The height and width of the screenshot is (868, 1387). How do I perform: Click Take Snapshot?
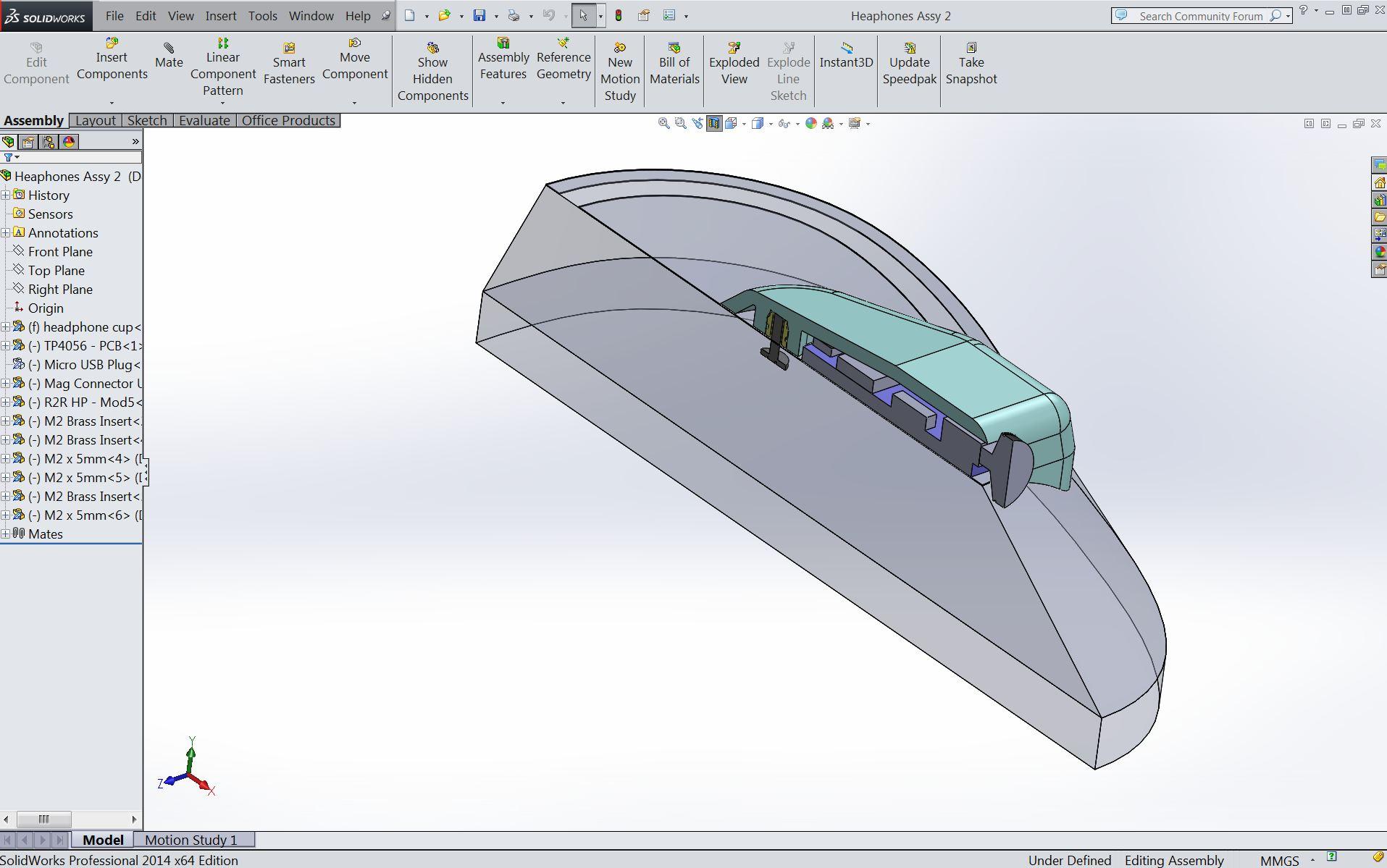point(971,63)
